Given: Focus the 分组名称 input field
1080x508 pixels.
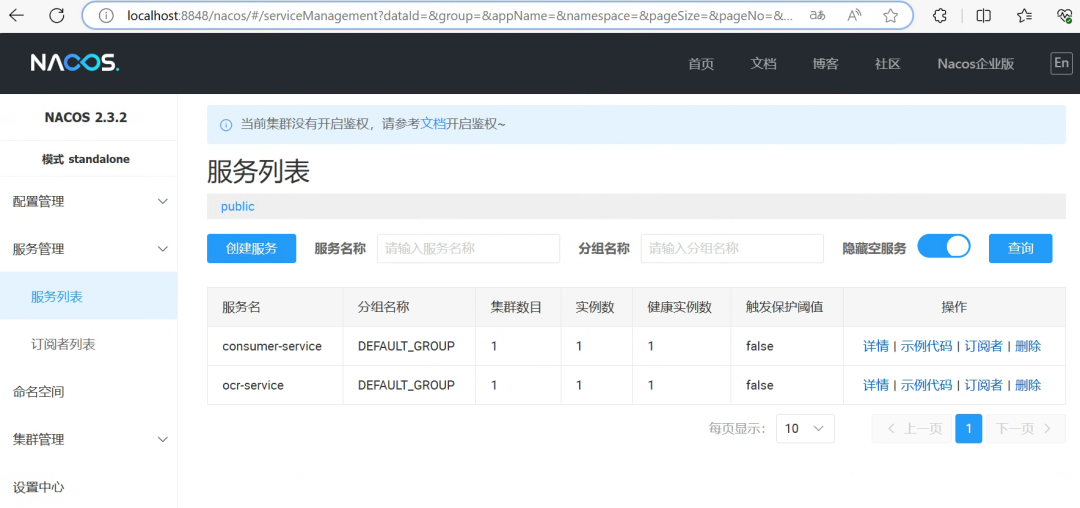Looking at the screenshot, I should (732, 248).
